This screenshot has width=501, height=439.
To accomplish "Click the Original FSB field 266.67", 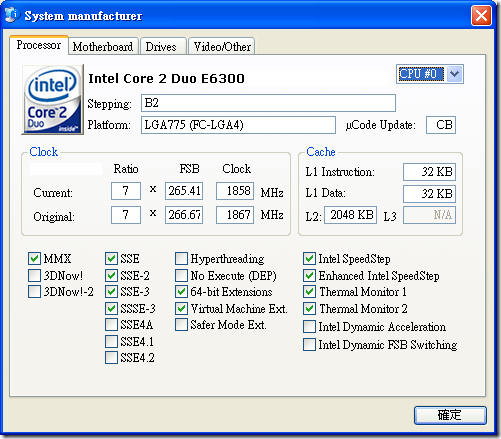I will point(184,215).
